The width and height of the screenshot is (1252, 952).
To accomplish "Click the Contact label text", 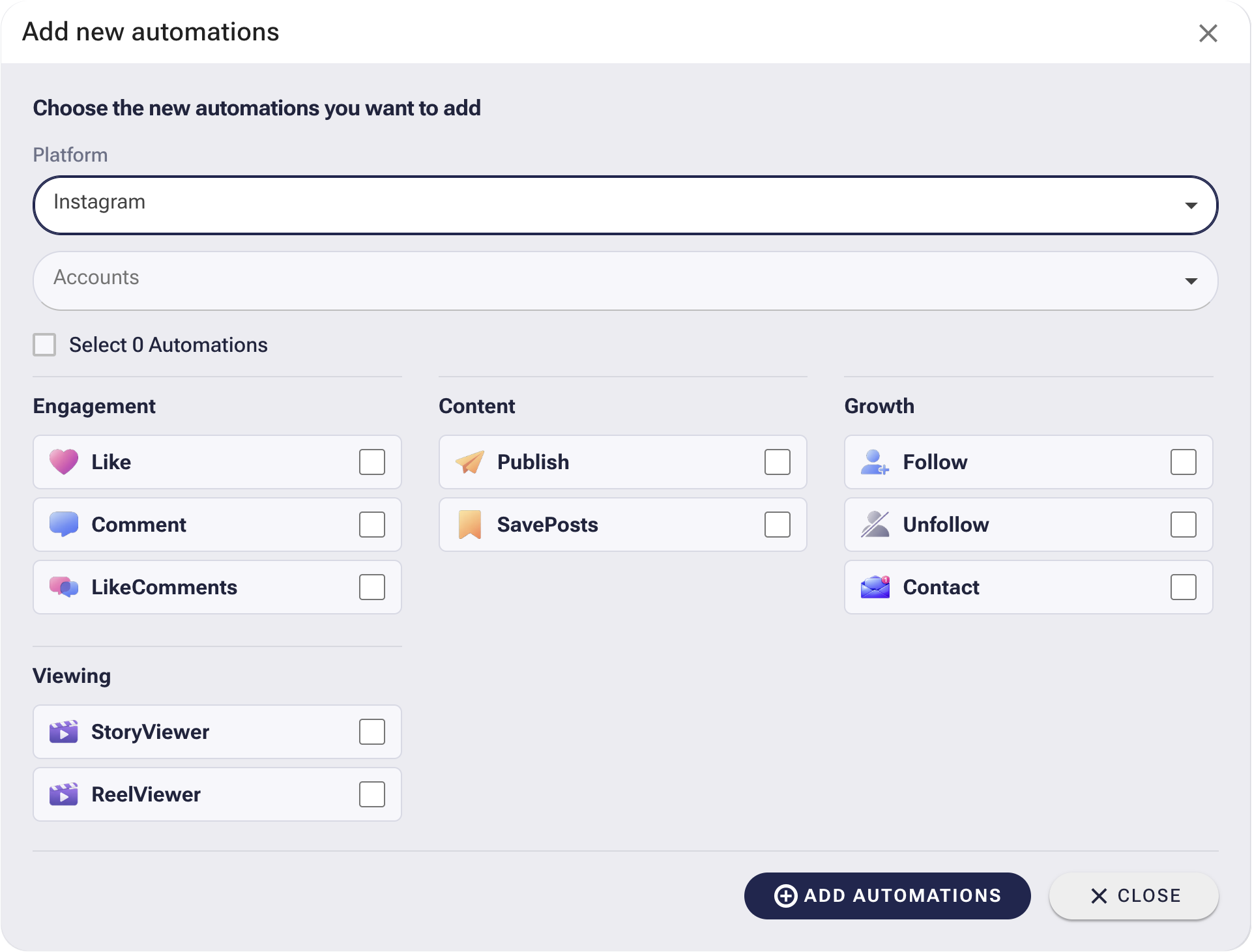I will 941,587.
